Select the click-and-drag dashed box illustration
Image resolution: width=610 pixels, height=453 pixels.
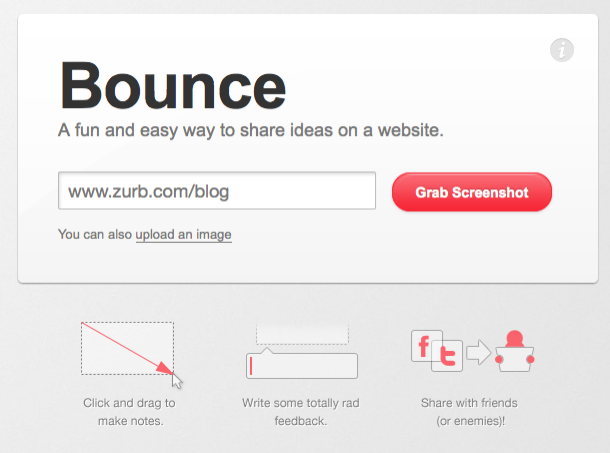127,348
